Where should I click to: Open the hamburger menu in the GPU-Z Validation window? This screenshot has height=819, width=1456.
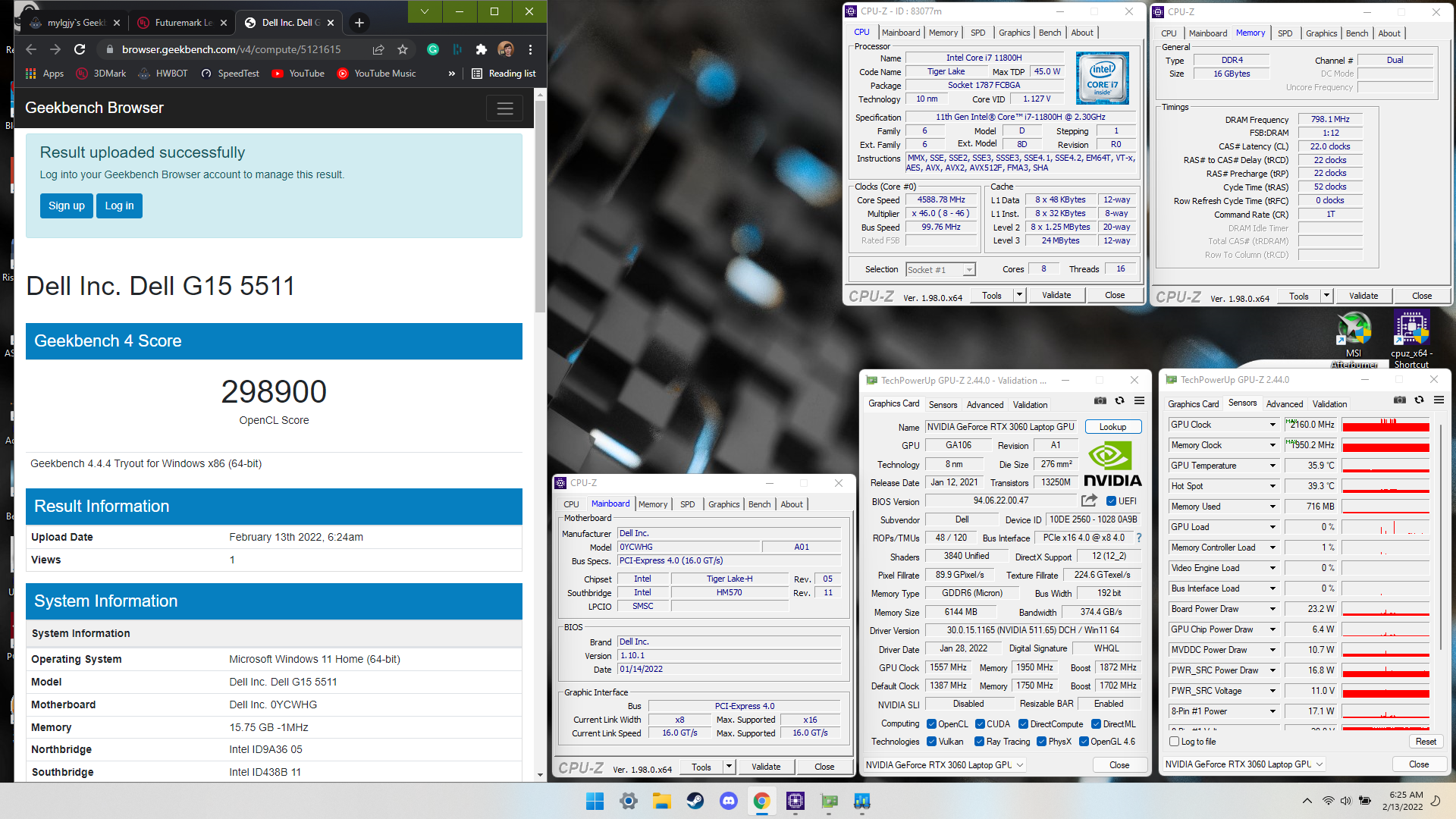tap(1139, 400)
